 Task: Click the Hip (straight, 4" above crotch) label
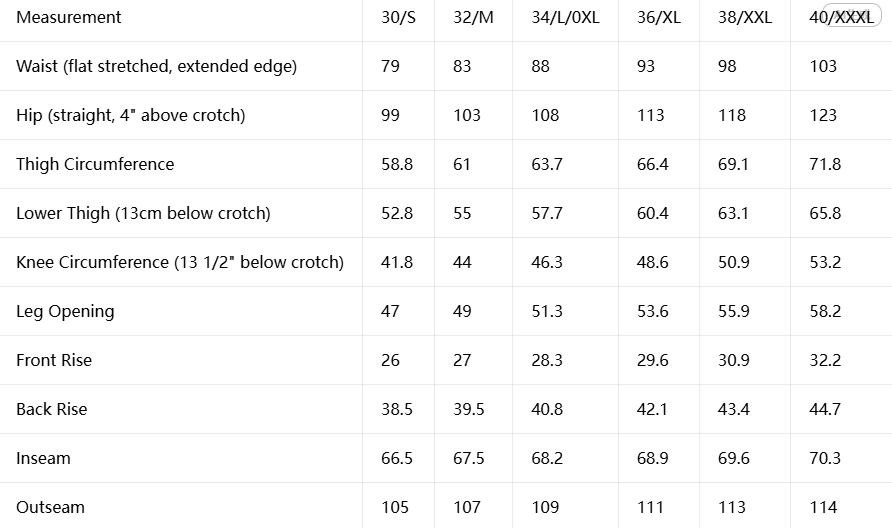tap(131, 115)
